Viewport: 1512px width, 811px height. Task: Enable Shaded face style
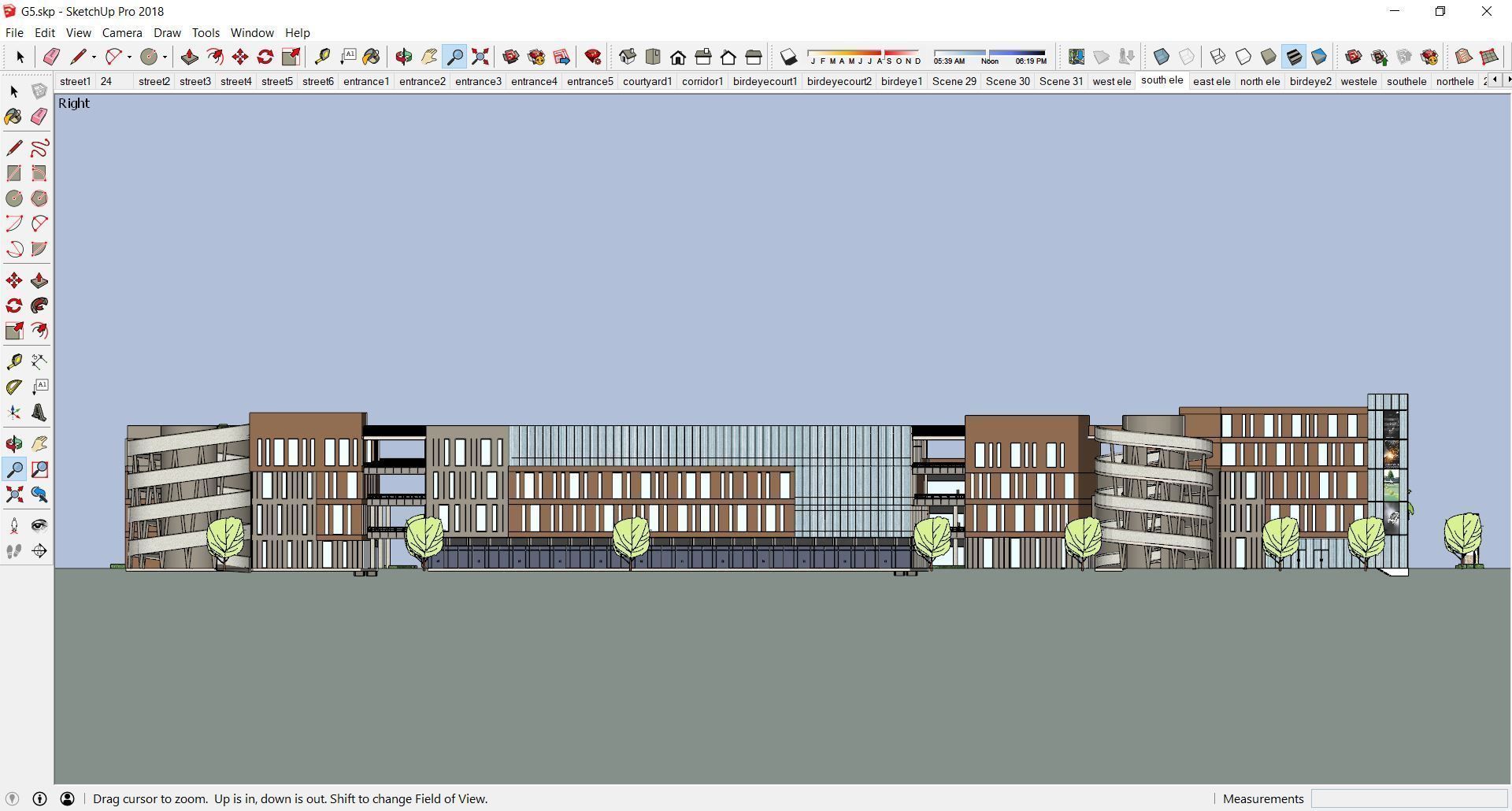tap(1269, 57)
